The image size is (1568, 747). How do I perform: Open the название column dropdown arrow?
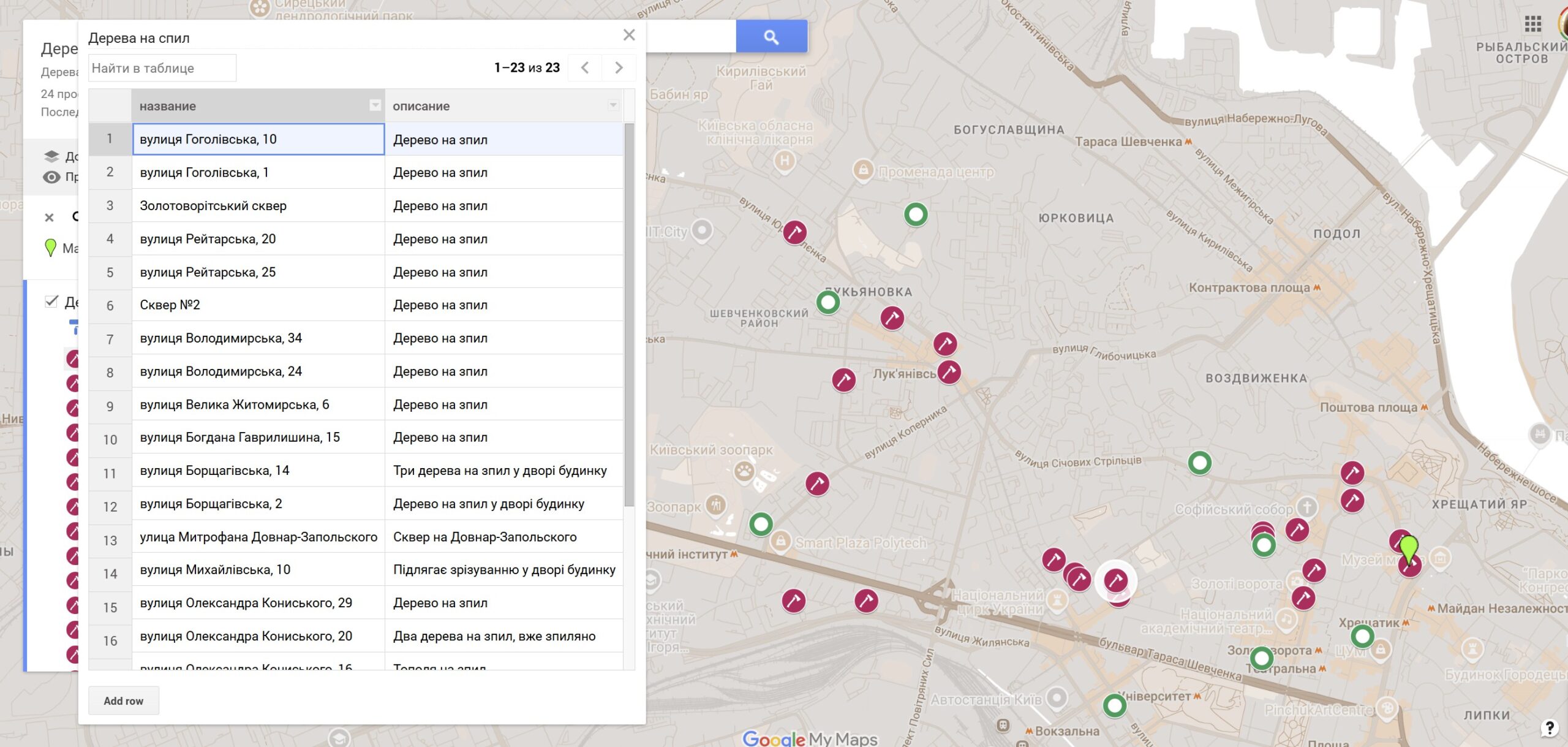[375, 105]
